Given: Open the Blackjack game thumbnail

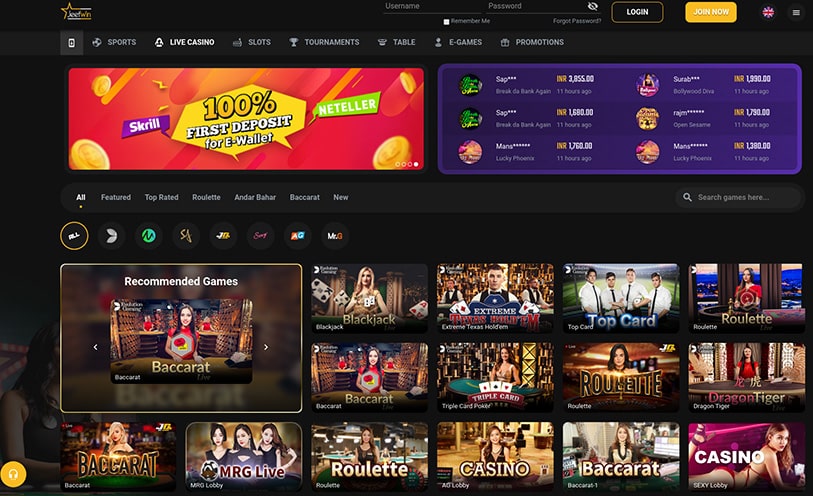Looking at the screenshot, I should point(370,298).
